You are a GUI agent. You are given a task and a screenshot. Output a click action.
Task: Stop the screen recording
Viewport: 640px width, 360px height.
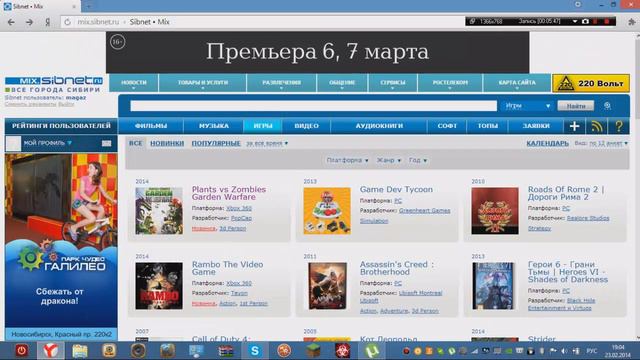point(607,21)
